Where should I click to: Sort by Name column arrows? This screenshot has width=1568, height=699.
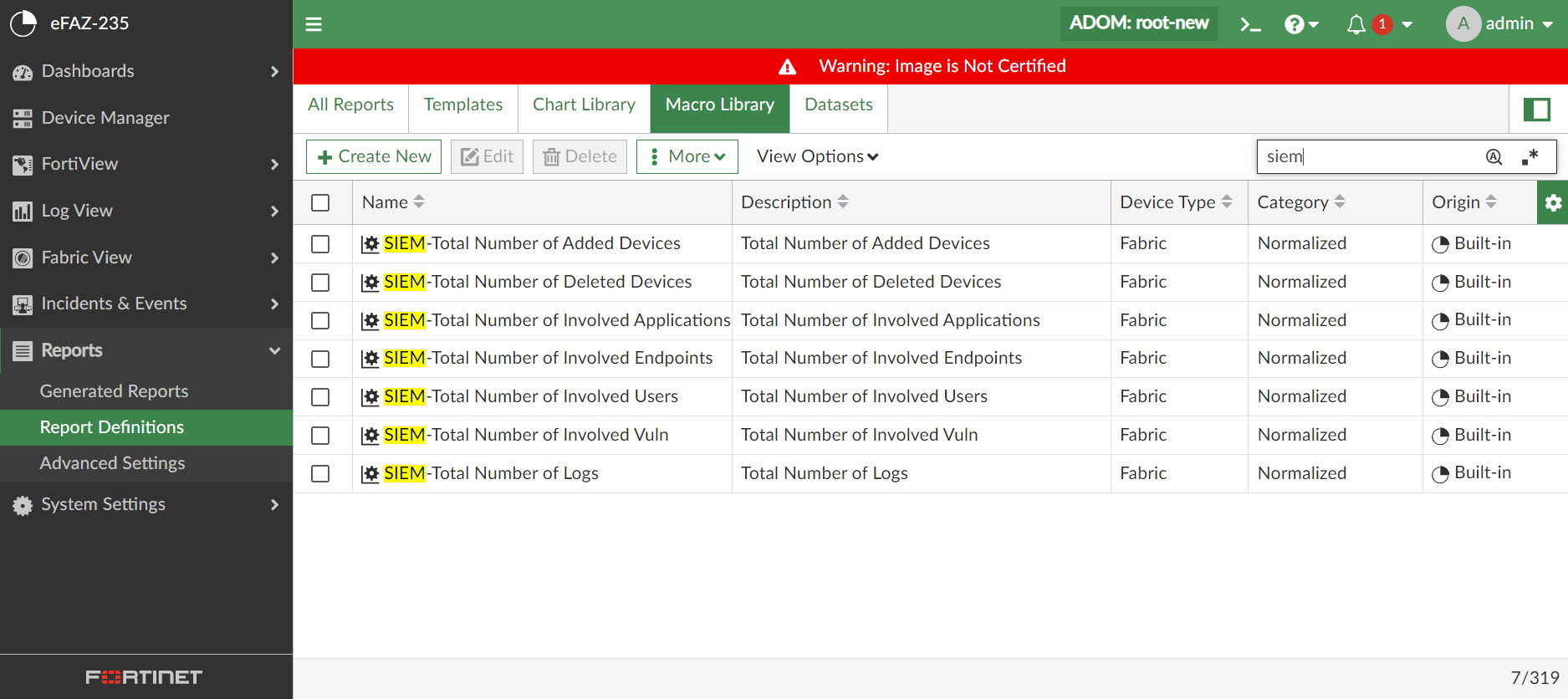(419, 202)
